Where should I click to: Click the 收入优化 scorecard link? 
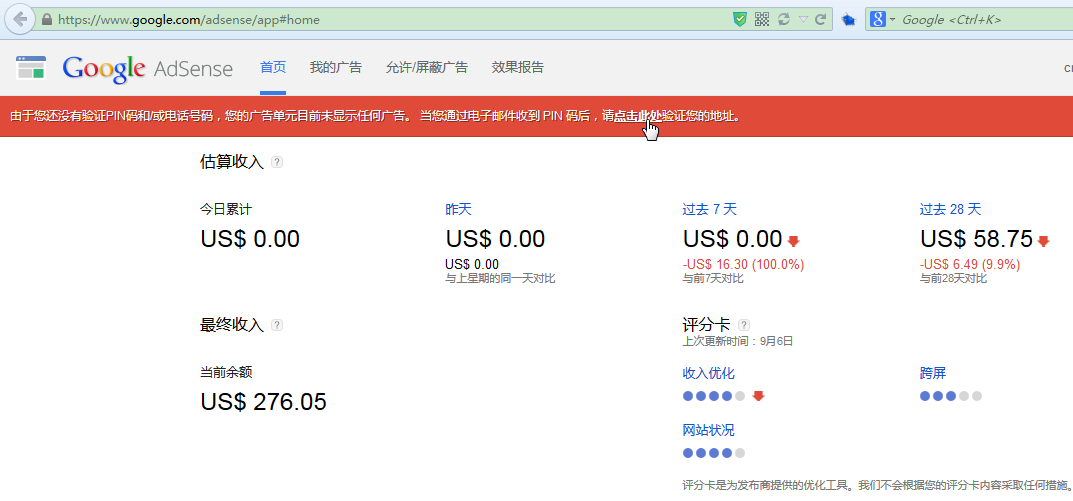pyautogui.click(x=708, y=374)
